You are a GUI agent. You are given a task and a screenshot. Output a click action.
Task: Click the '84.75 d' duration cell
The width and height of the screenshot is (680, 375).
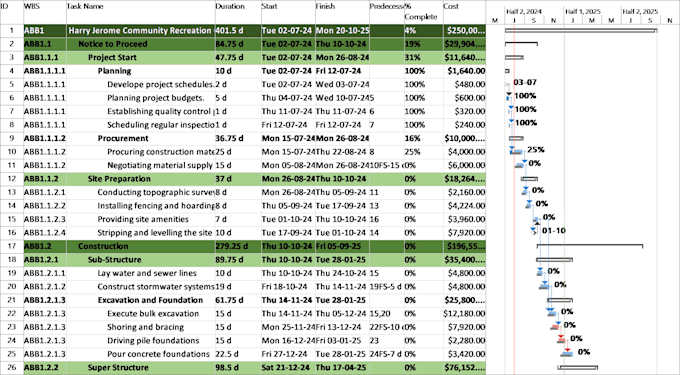click(238, 44)
